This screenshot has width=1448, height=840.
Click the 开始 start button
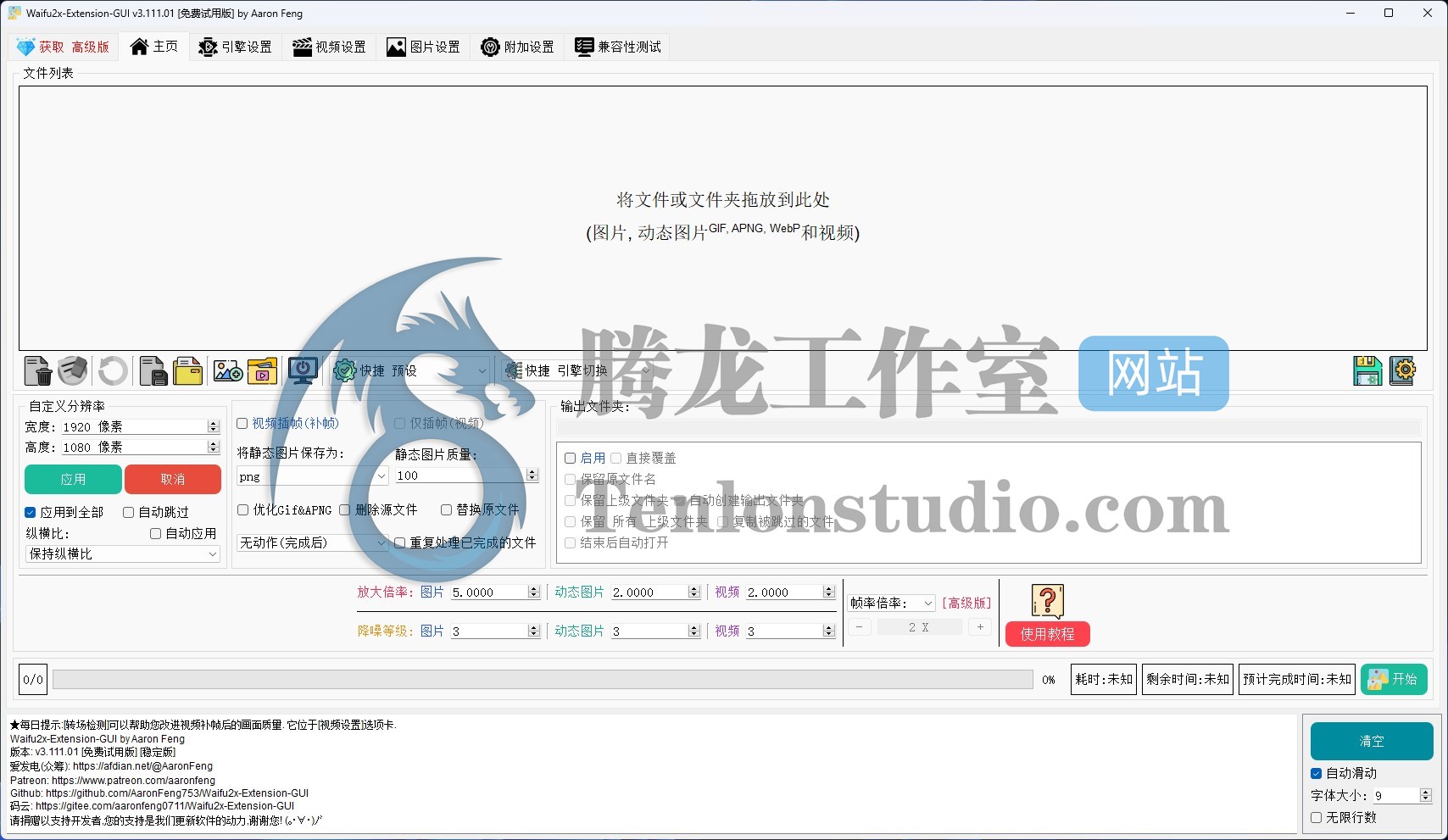(x=1395, y=679)
